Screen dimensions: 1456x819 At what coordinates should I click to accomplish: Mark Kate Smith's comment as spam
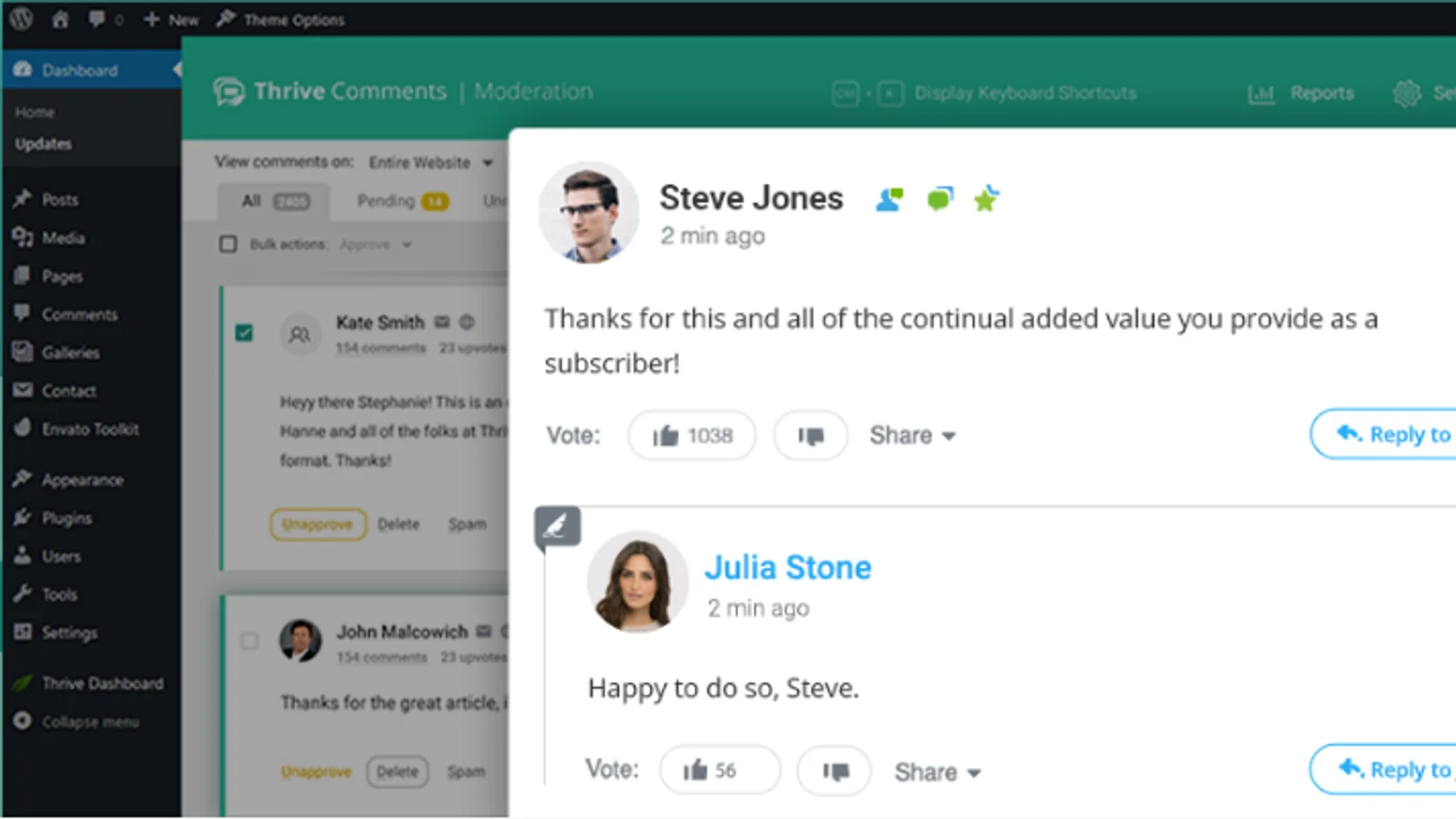click(x=467, y=524)
